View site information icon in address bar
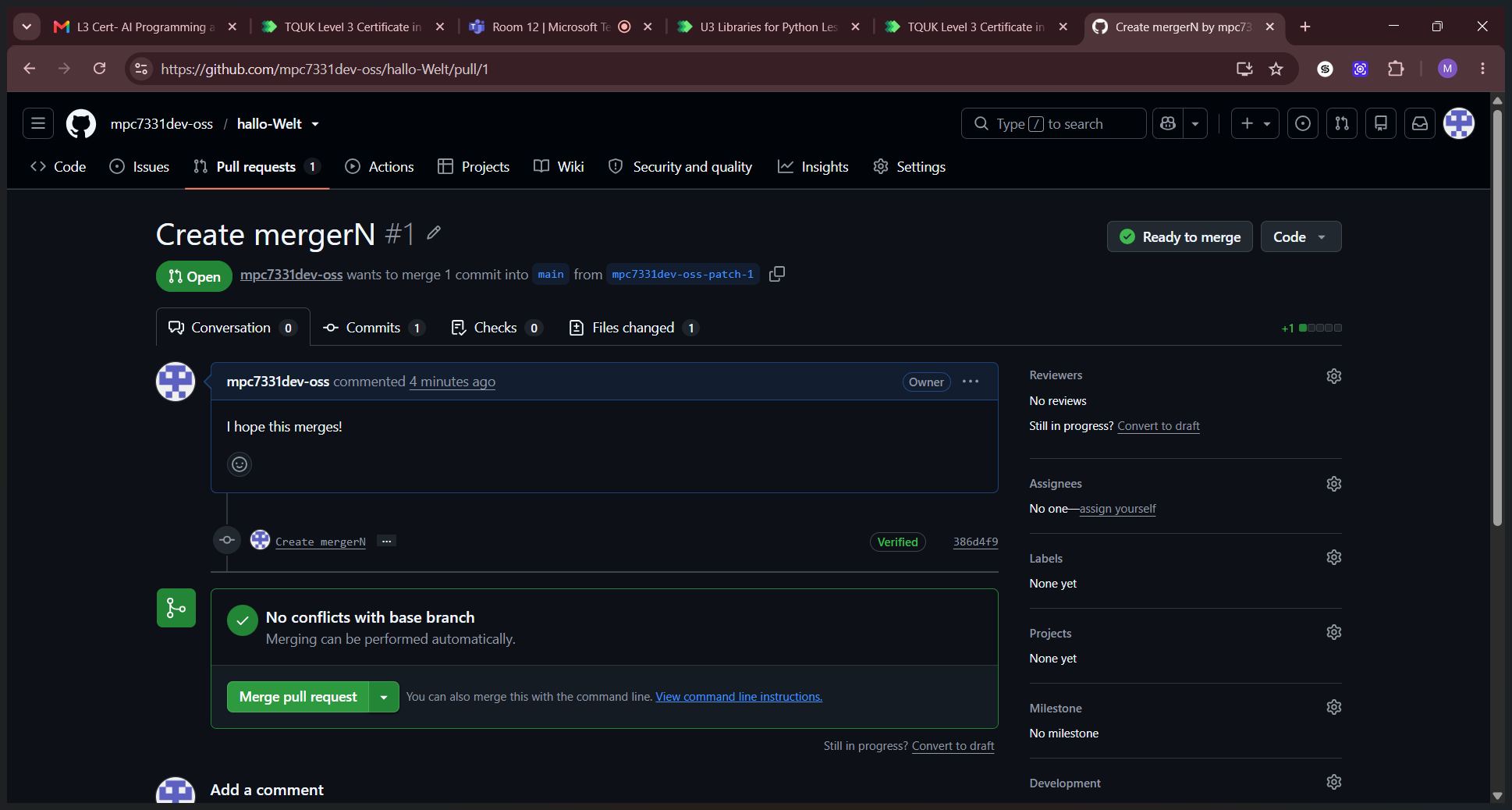Viewport: 1512px width, 810px height. (x=141, y=69)
